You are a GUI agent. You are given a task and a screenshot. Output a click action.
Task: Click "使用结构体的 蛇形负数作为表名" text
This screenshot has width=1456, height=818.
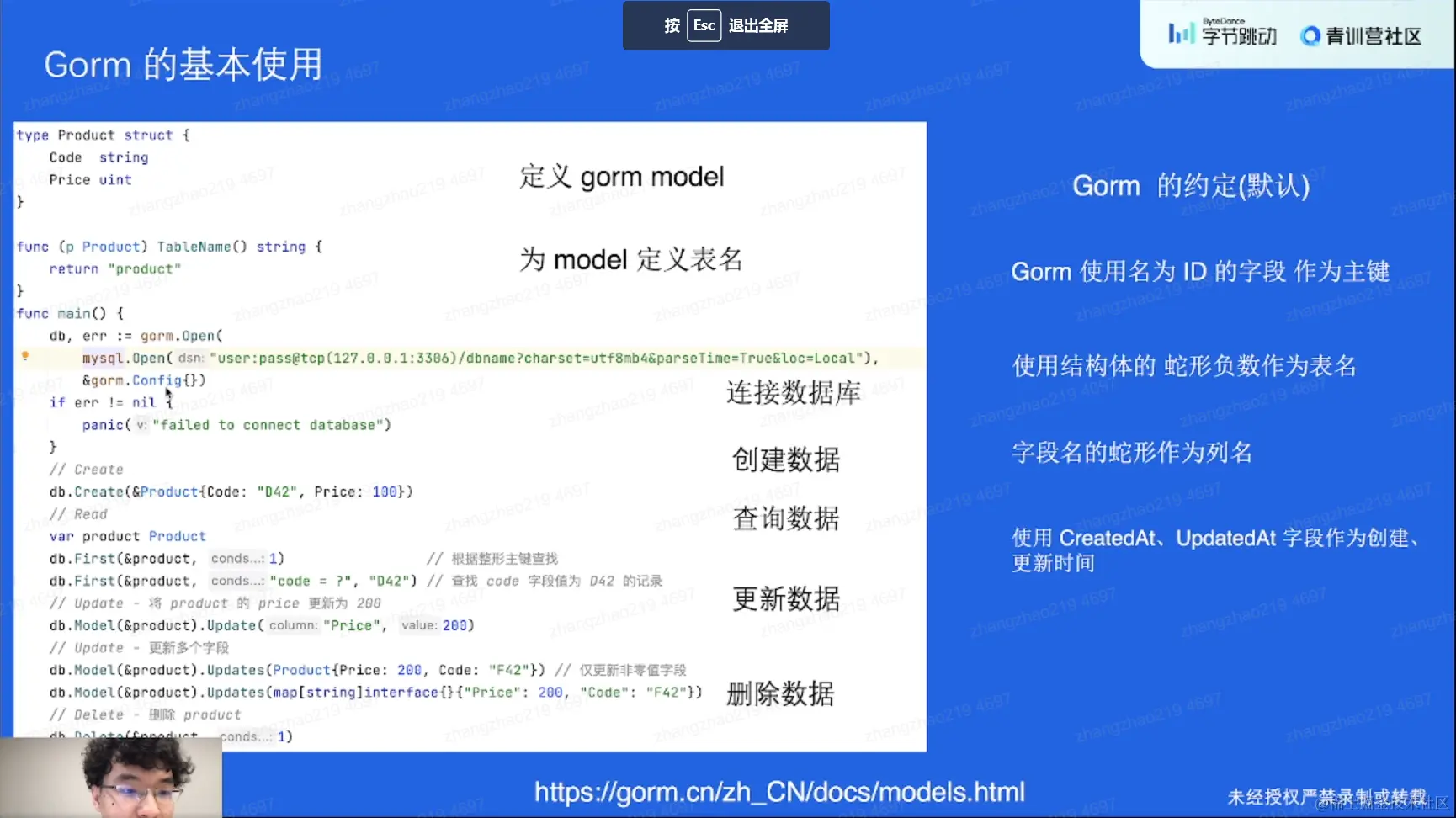1184,366
